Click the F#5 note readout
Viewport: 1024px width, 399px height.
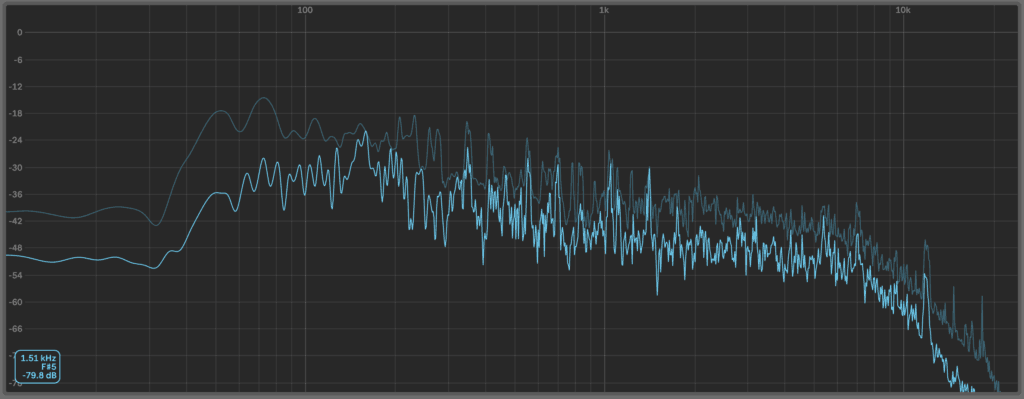[x=48, y=367]
